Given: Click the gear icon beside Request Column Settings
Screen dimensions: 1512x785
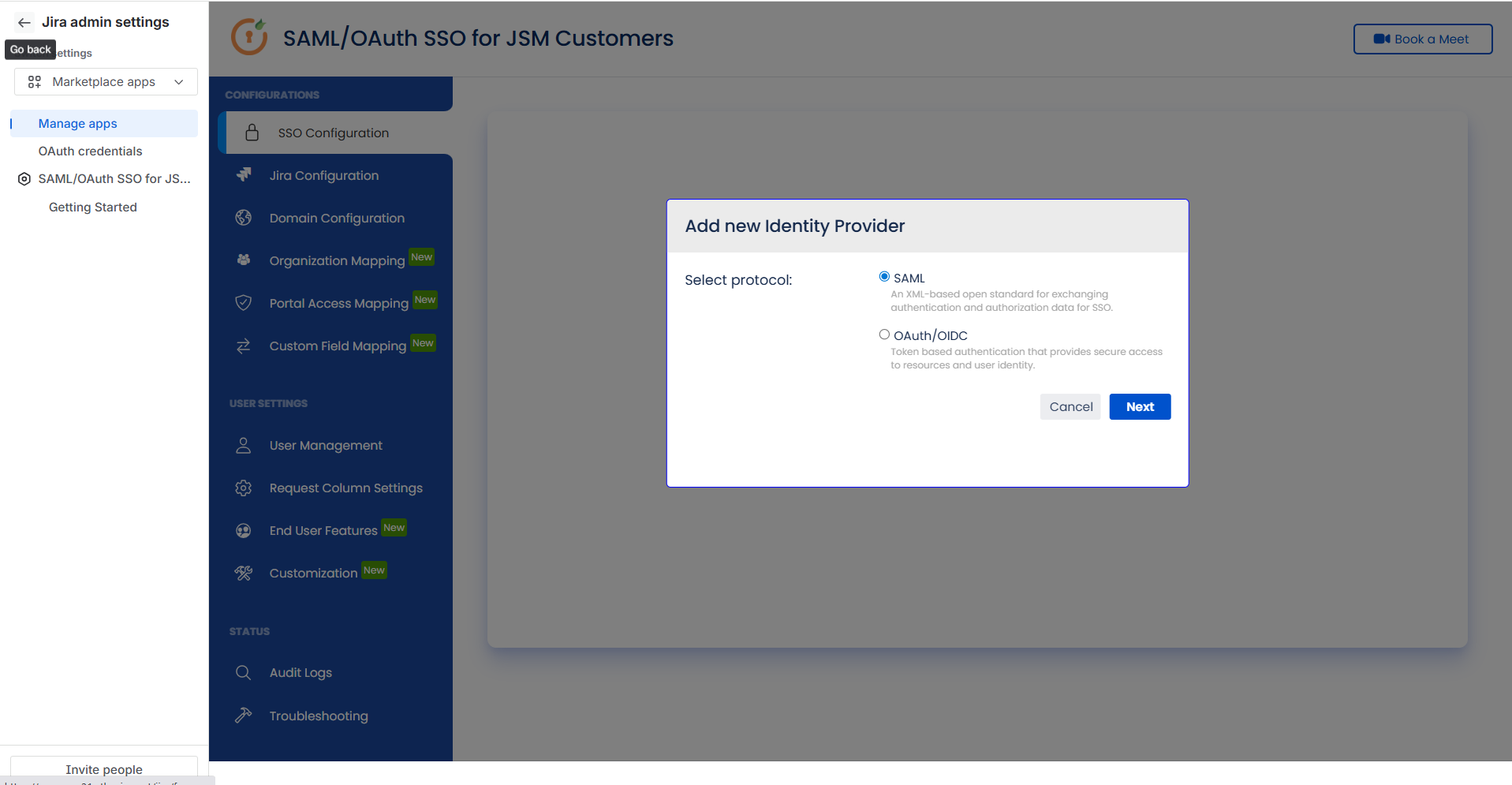Looking at the screenshot, I should click(244, 488).
